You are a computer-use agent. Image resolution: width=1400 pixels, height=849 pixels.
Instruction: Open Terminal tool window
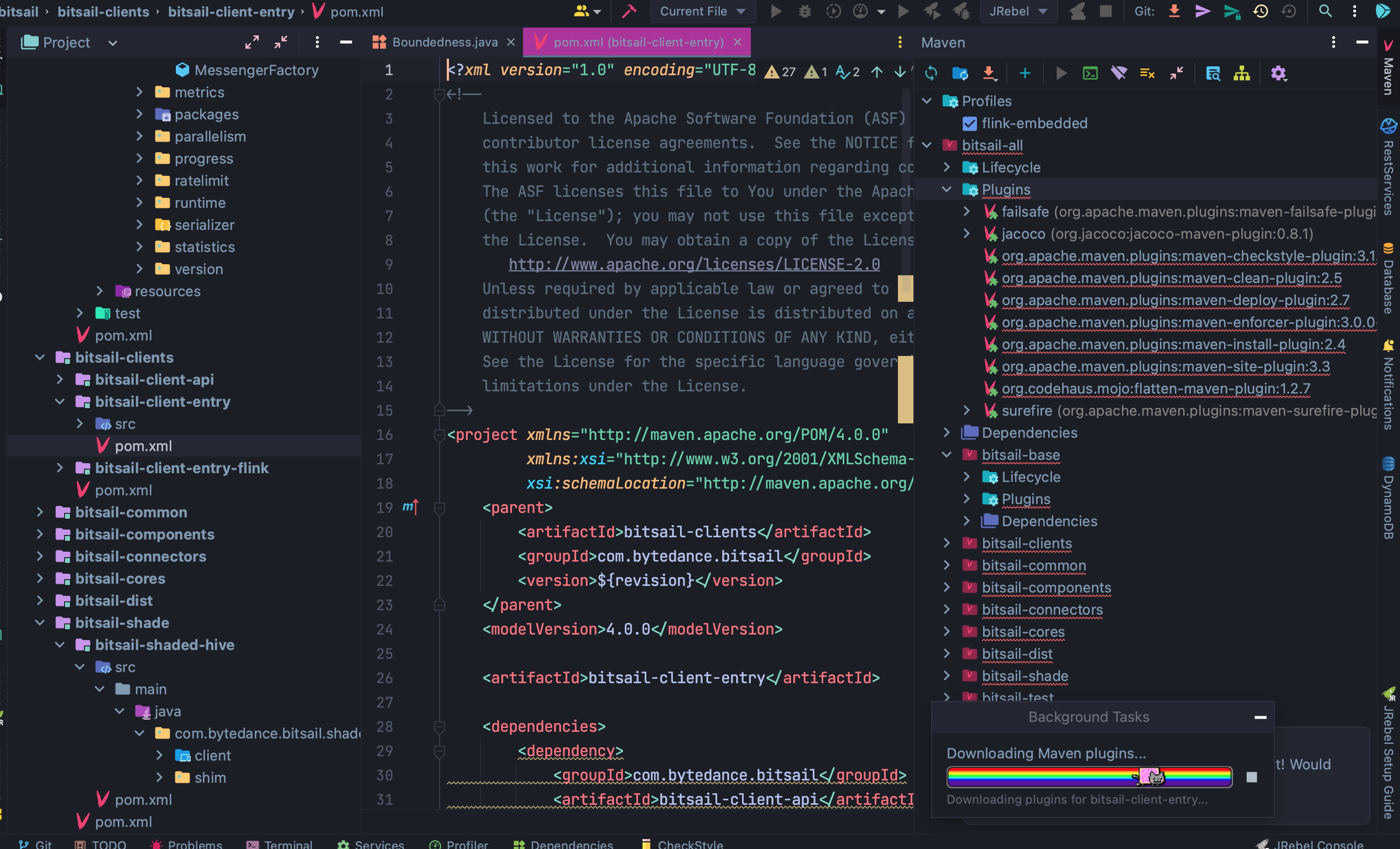[280, 844]
